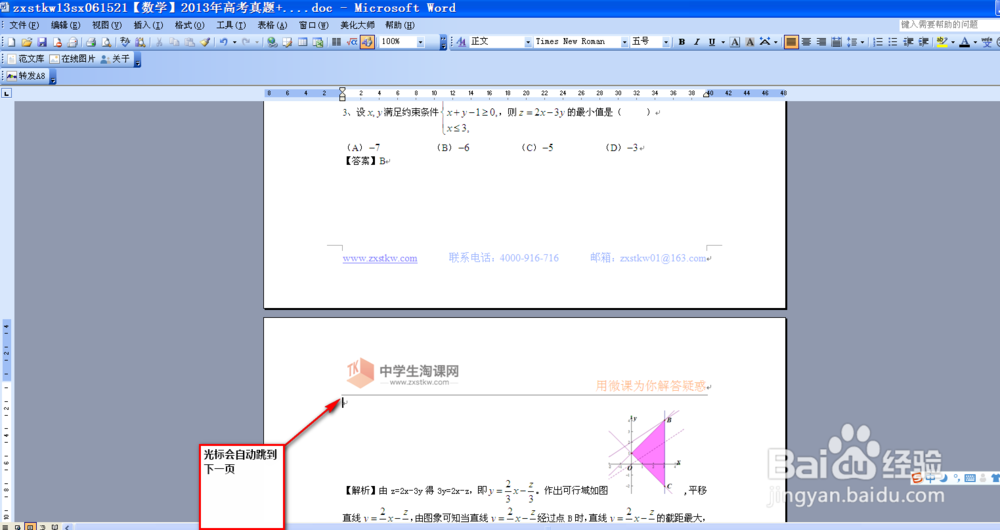
Task: Paste clipboard contents from the toolbar
Action: coord(189,42)
